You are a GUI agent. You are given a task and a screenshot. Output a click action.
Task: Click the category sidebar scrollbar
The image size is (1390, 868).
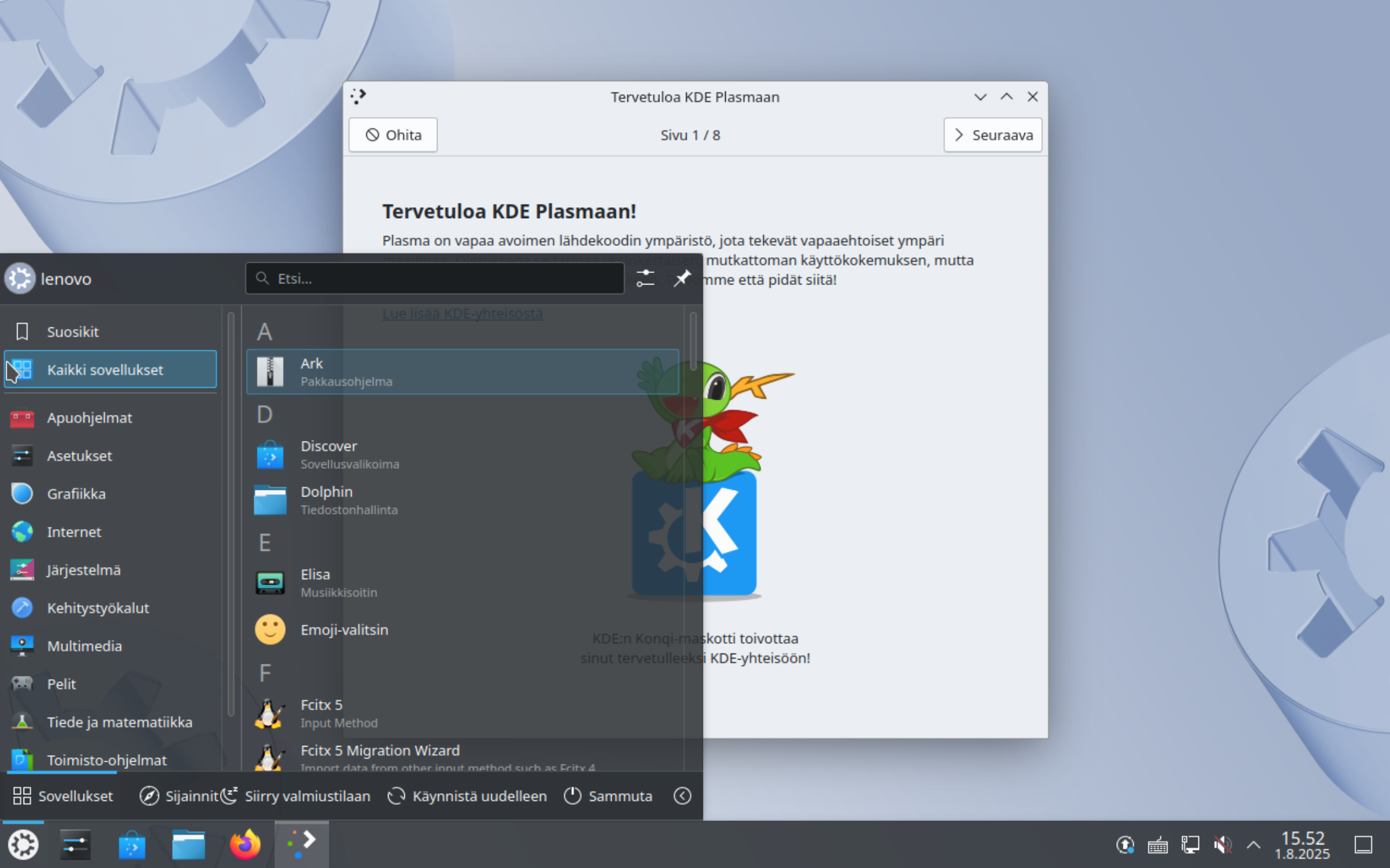[231, 513]
